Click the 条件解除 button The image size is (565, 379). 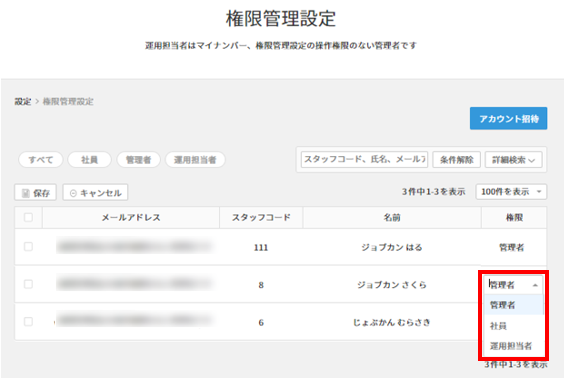coord(457,160)
